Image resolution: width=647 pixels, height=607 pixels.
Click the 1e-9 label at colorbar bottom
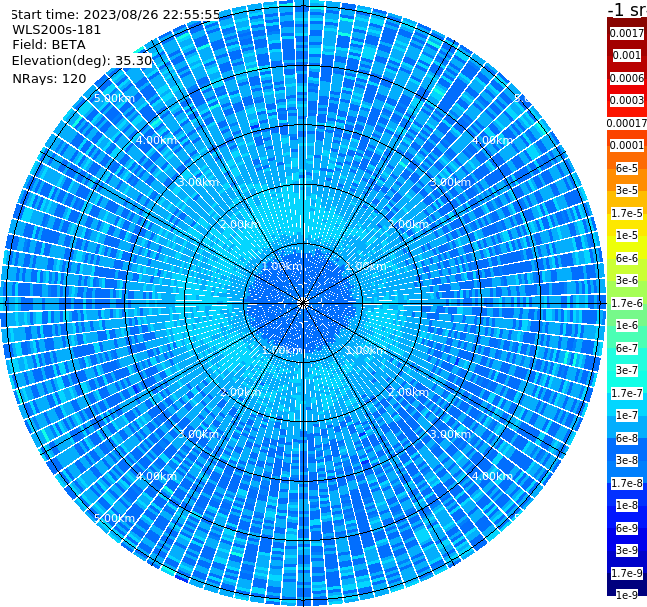click(x=627, y=595)
